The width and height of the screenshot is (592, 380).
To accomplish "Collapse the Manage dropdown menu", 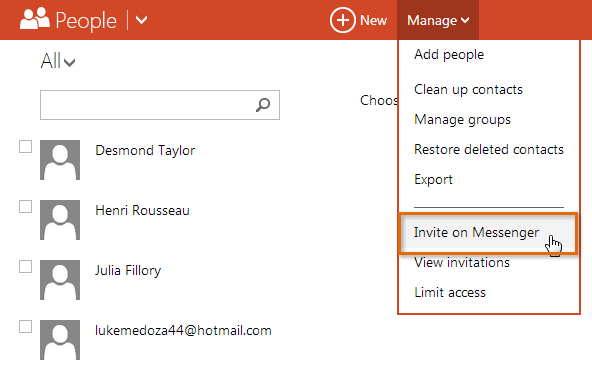I will pyautogui.click(x=438, y=20).
